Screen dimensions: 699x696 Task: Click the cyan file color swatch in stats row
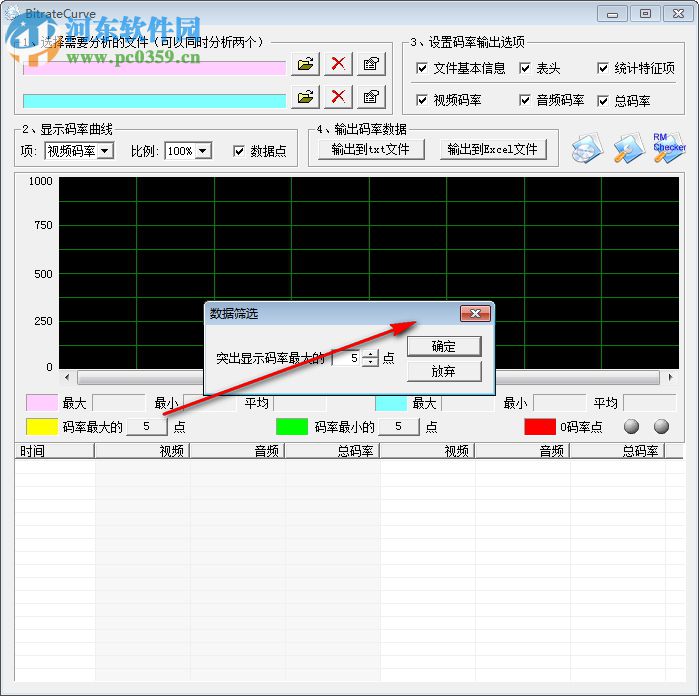point(391,403)
